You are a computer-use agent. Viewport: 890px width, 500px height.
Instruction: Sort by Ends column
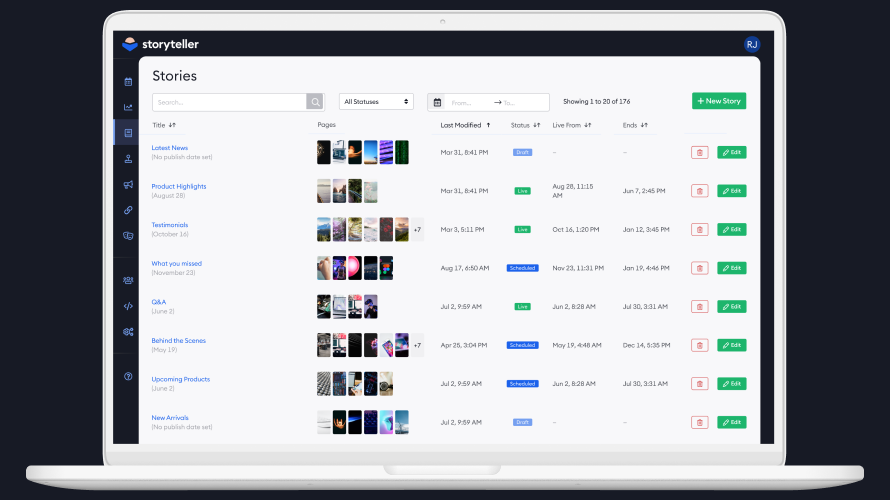(x=635, y=125)
